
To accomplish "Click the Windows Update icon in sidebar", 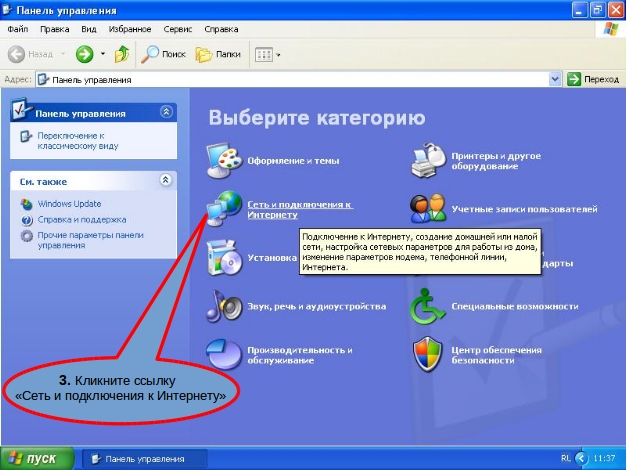I will point(26,204).
